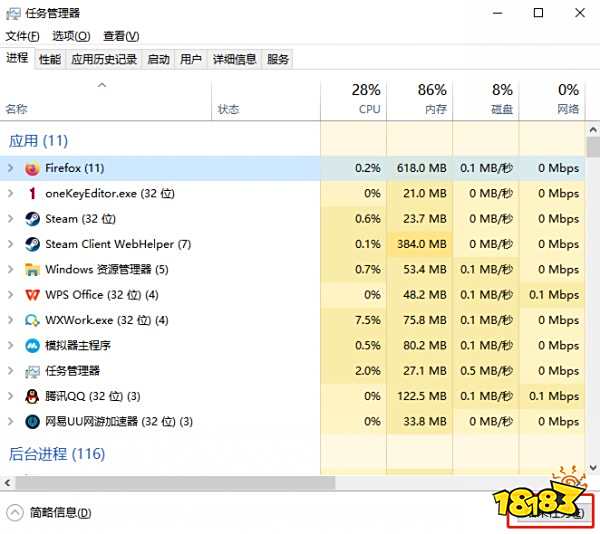Image resolution: width=600 pixels, height=534 pixels.
Task: Expand WPS Office (32 位) (4) group
Action: tap(11, 295)
